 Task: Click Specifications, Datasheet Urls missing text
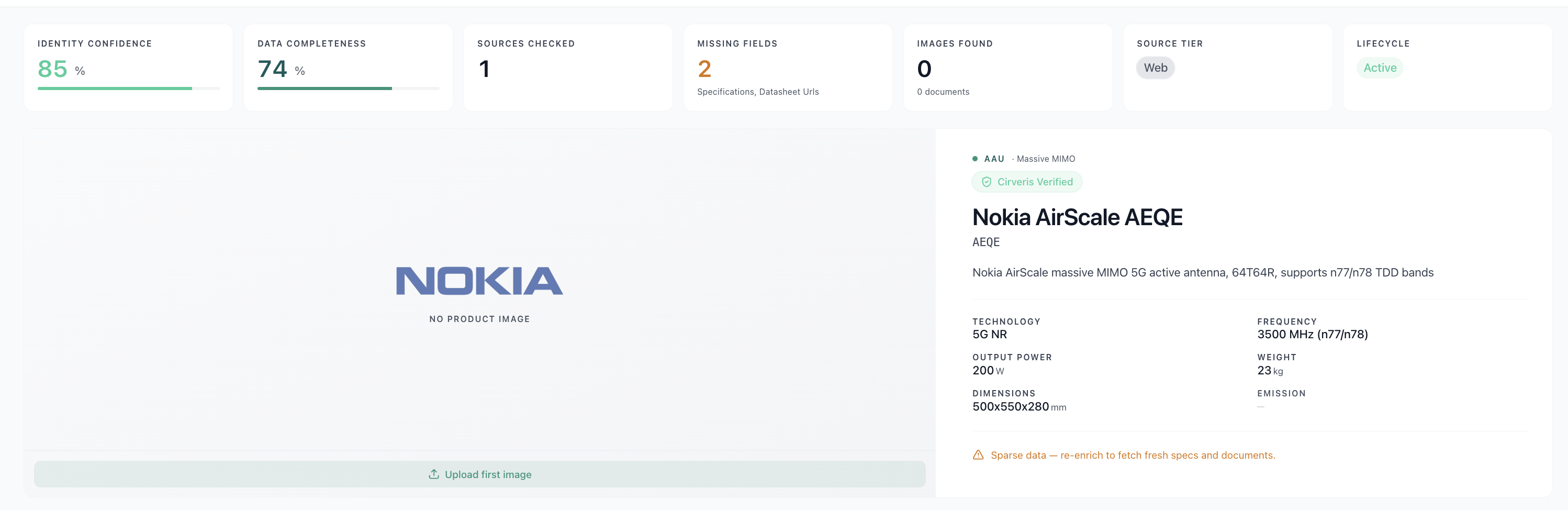pyautogui.click(x=758, y=92)
